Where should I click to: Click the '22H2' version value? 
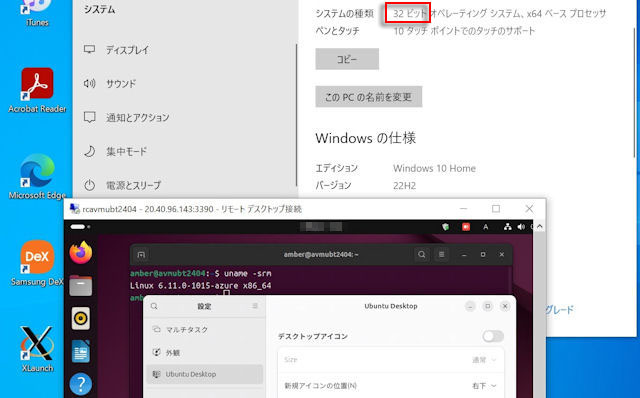(x=404, y=186)
